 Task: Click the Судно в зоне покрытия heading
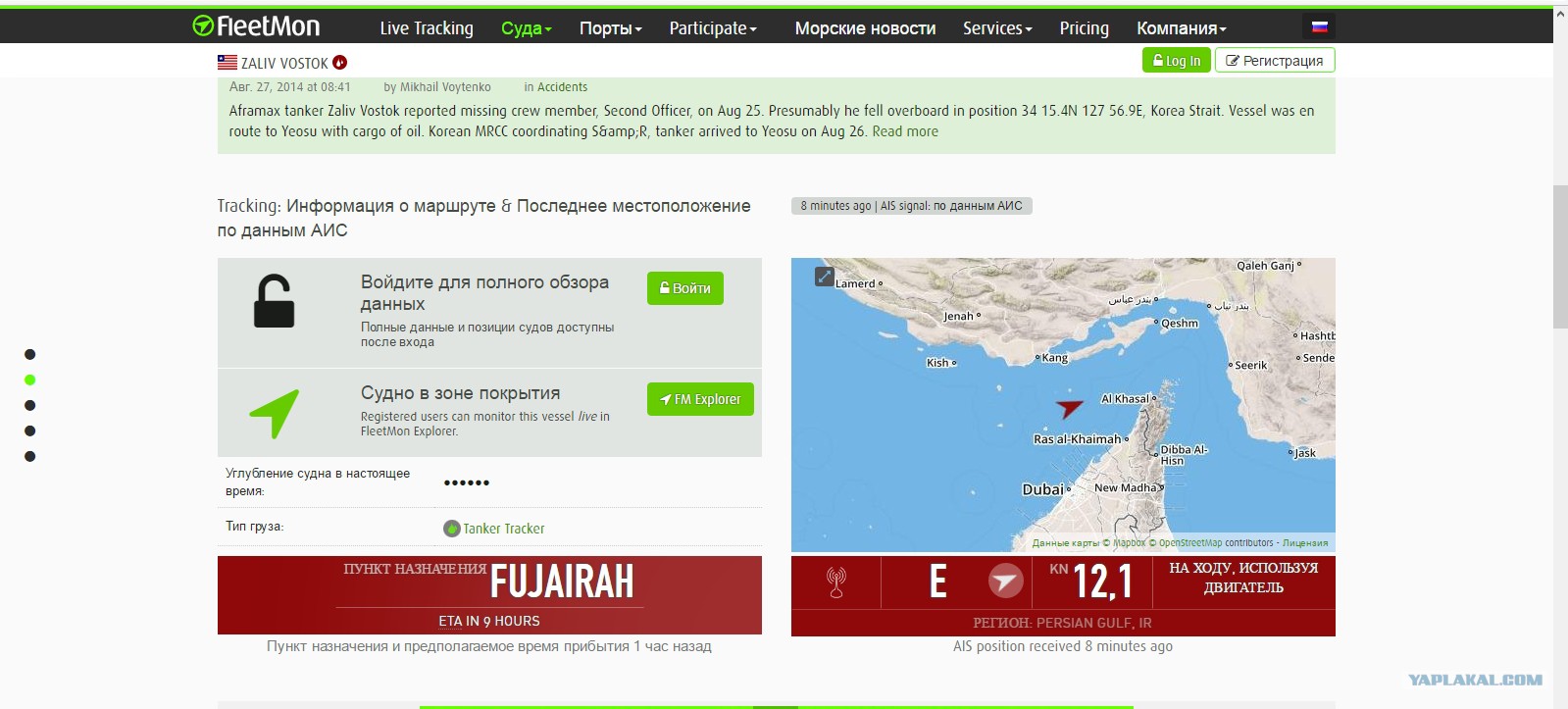461,393
